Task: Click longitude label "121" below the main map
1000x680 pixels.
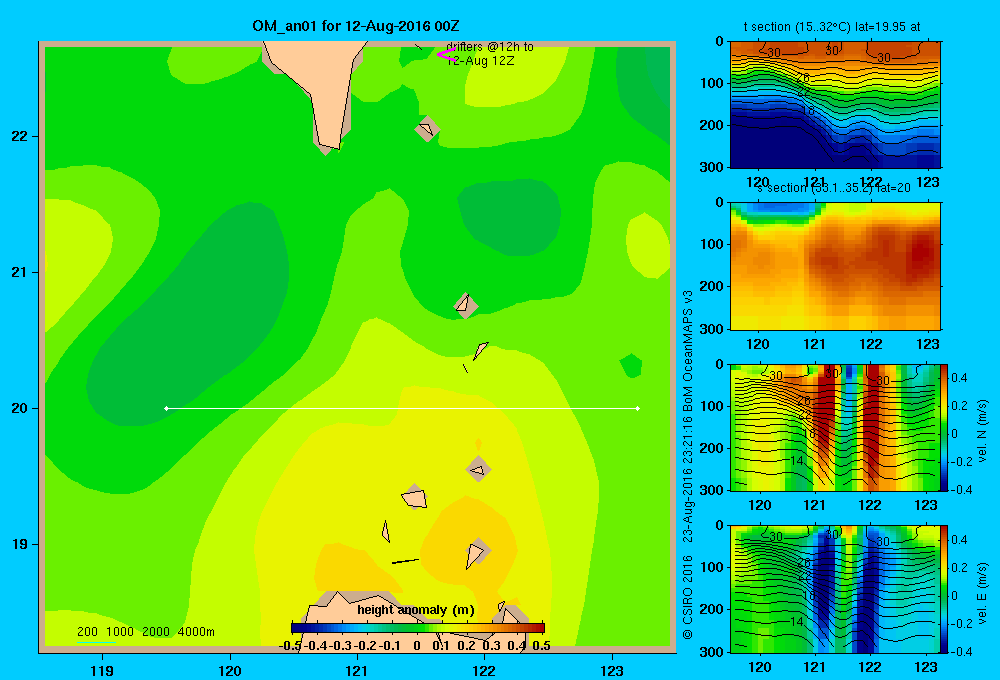Action: (x=357, y=670)
